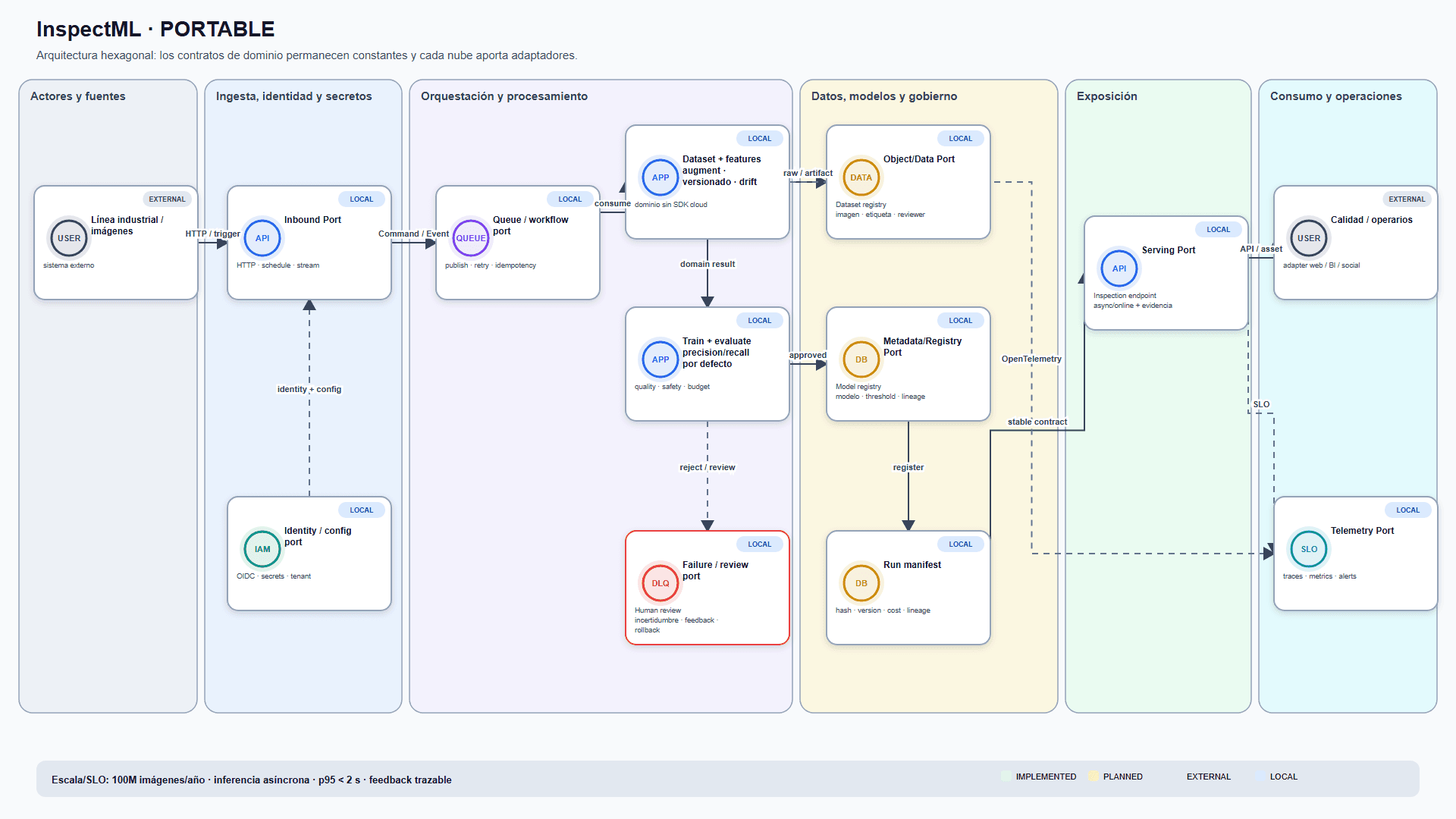The height and width of the screenshot is (819, 1456).
Task: Click the SLO icon in Telemetry Port card
Action: [1309, 549]
